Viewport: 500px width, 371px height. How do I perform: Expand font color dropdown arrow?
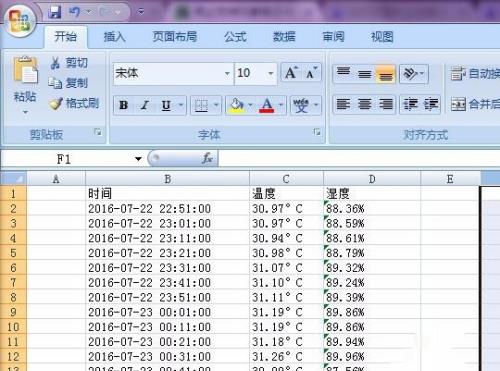[281, 105]
